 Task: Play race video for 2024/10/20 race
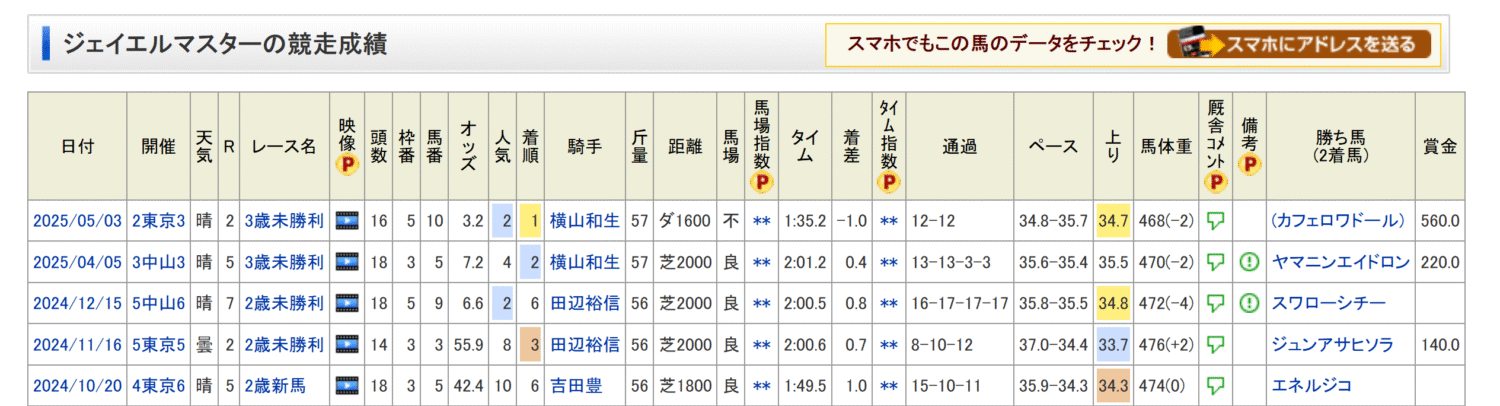point(347,385)
